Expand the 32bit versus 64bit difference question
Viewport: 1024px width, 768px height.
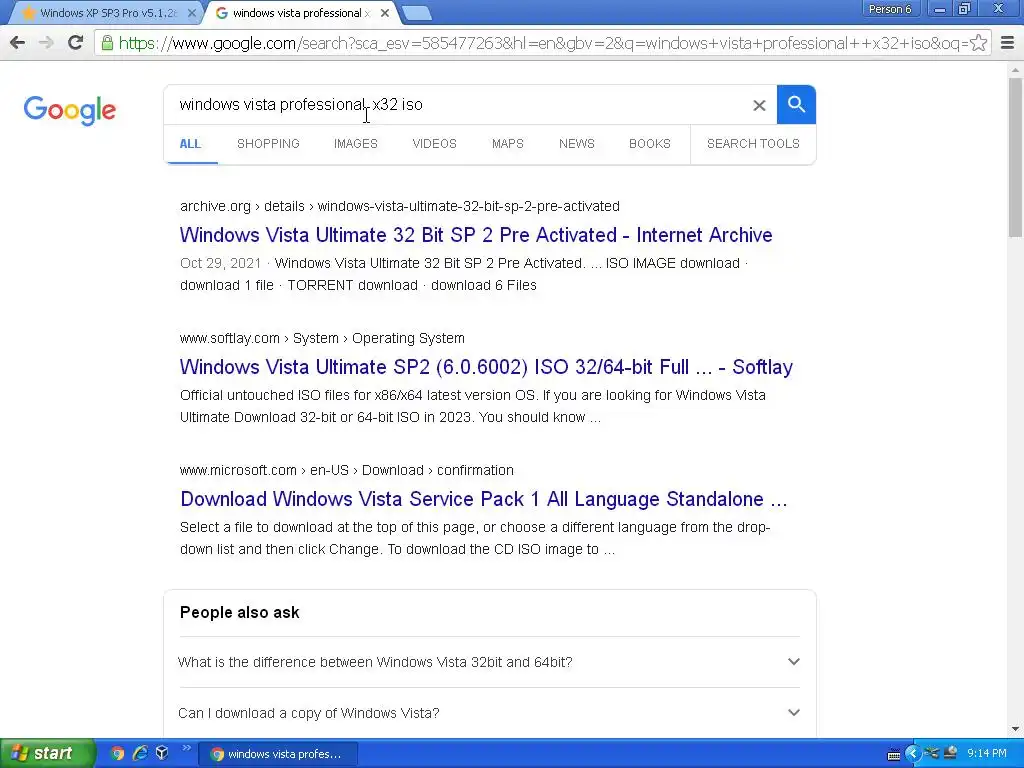(489, 662)
